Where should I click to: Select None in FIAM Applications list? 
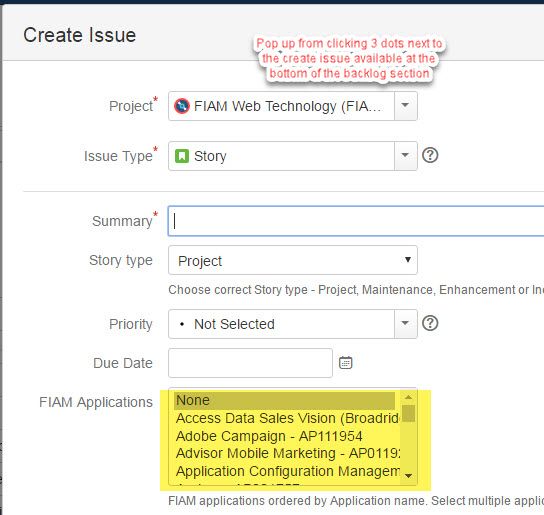coord(284,400)
